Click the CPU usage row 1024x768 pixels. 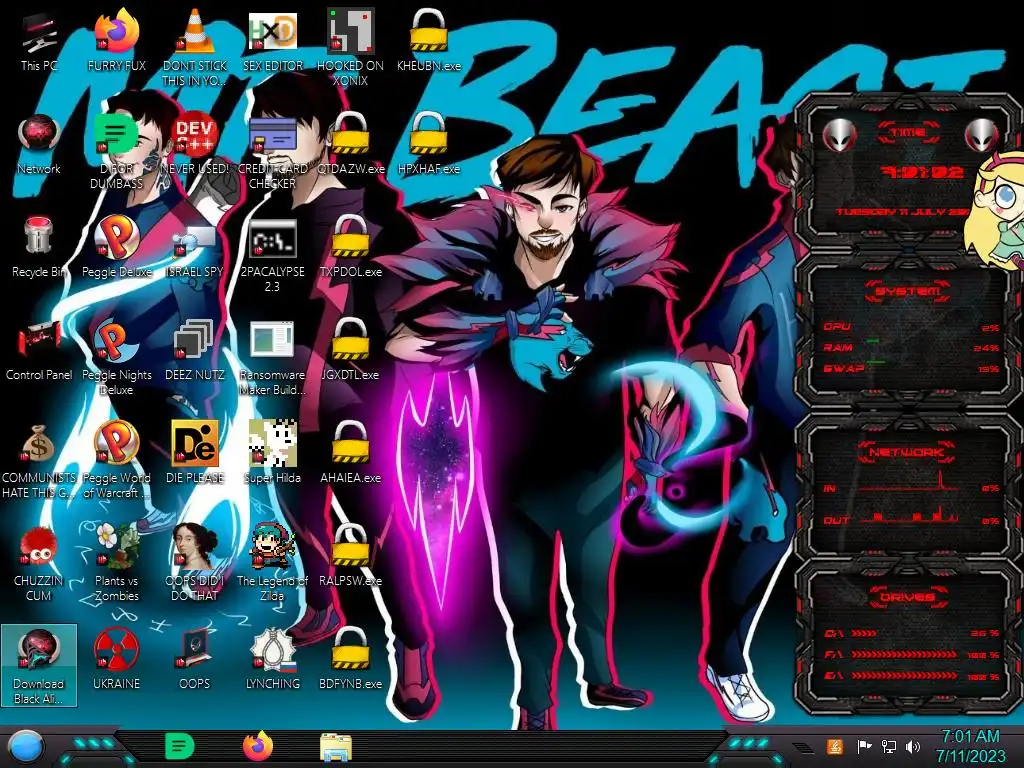click(911, 327)
